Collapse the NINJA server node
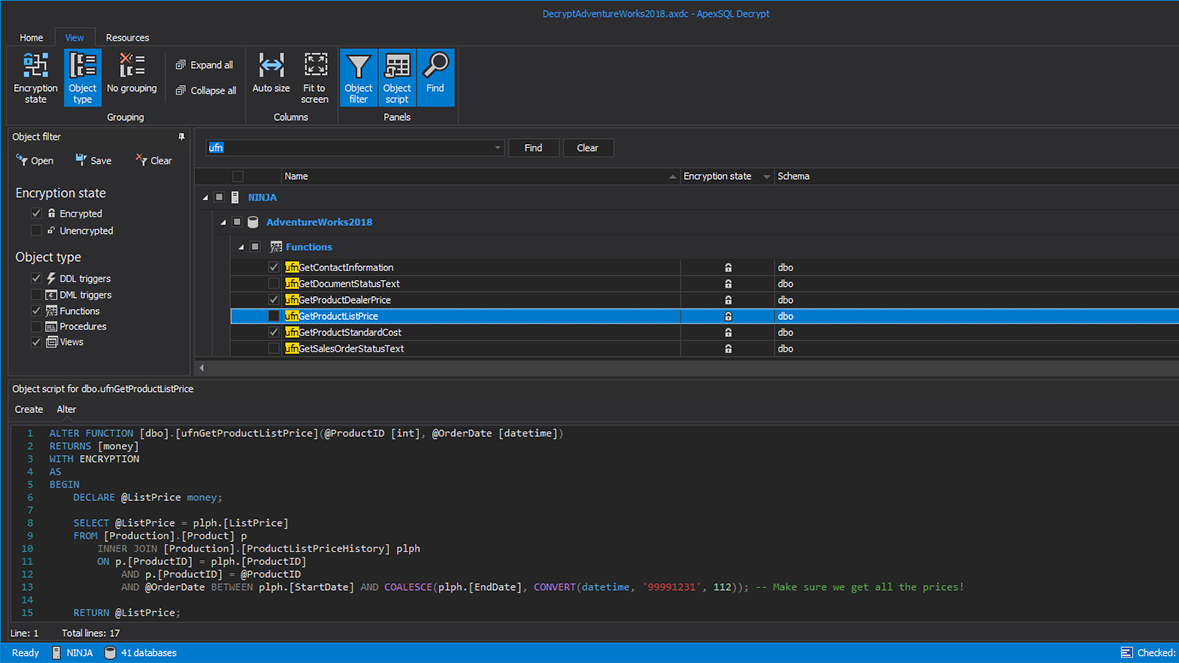Image resolution: width=1179 pixels, height=663 pixels. pyautogui.click(x=205, y=198)
